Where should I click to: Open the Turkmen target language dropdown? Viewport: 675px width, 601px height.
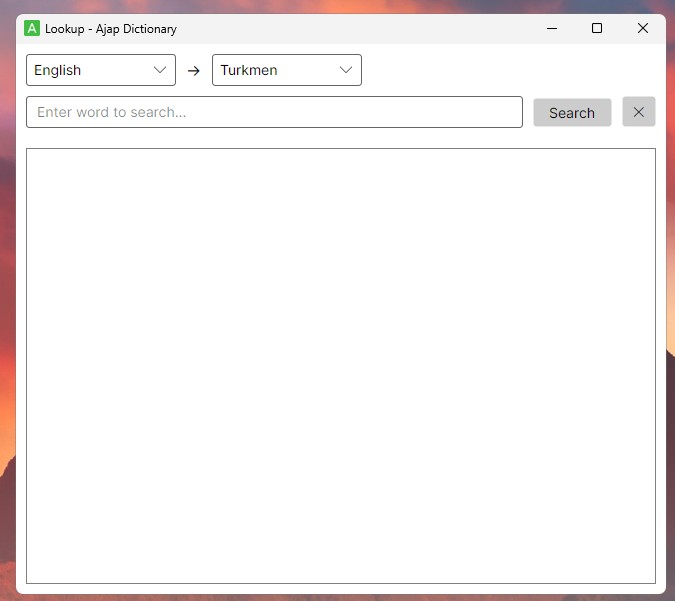(x=286, y=70)
